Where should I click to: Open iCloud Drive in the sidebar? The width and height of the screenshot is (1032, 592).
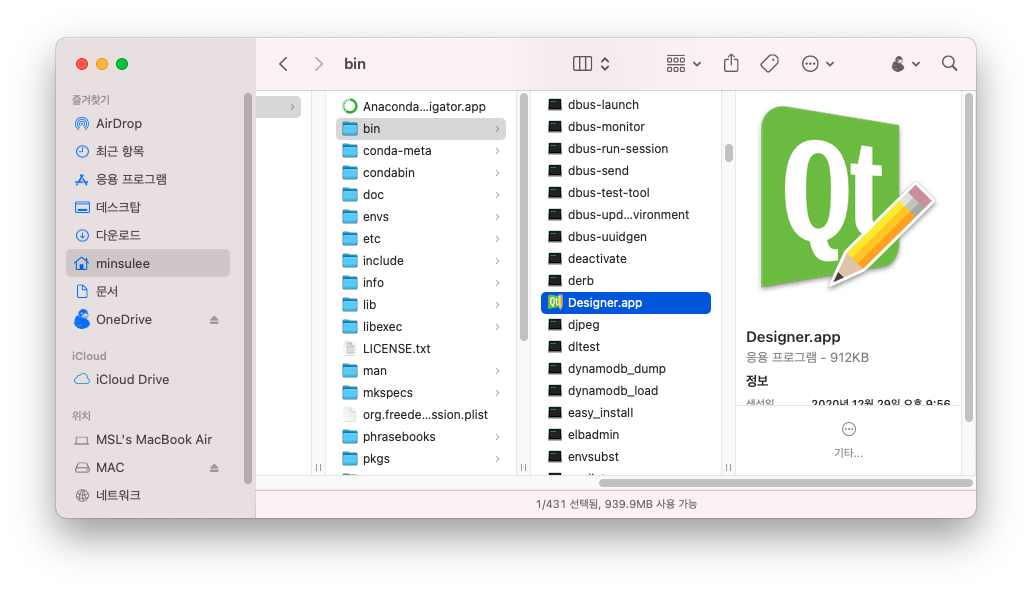(x=148, y=379)
